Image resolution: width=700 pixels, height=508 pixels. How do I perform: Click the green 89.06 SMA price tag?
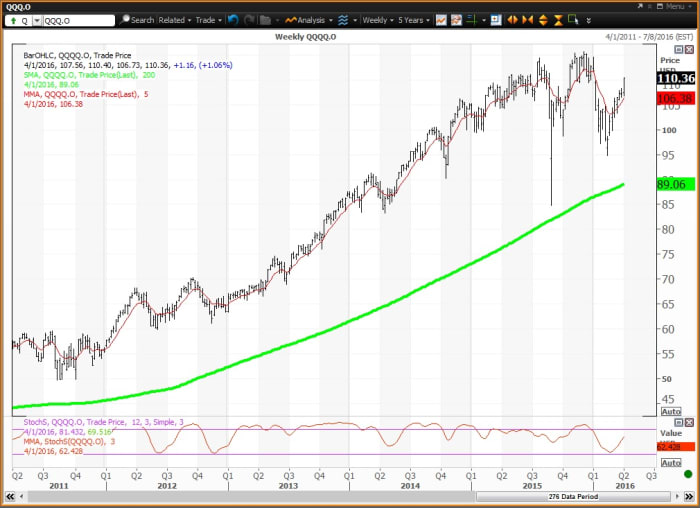(675, 184)
